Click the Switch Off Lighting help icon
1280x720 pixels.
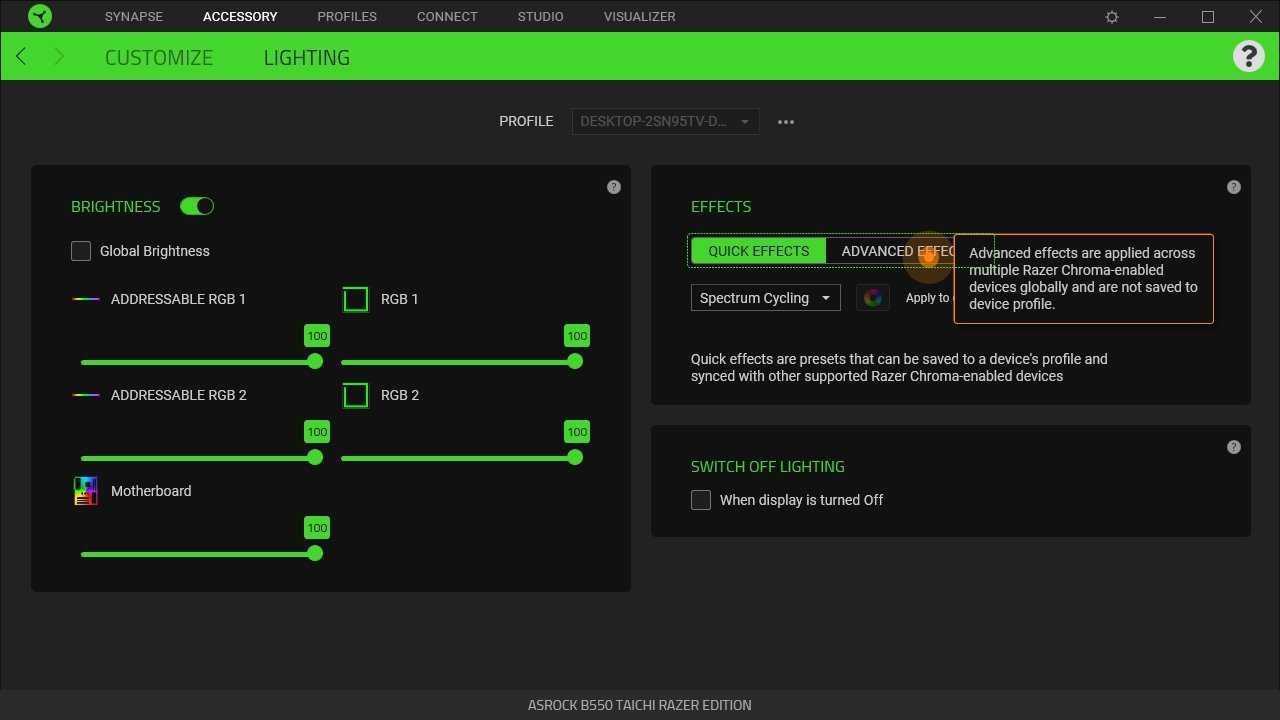(1234, 447)
